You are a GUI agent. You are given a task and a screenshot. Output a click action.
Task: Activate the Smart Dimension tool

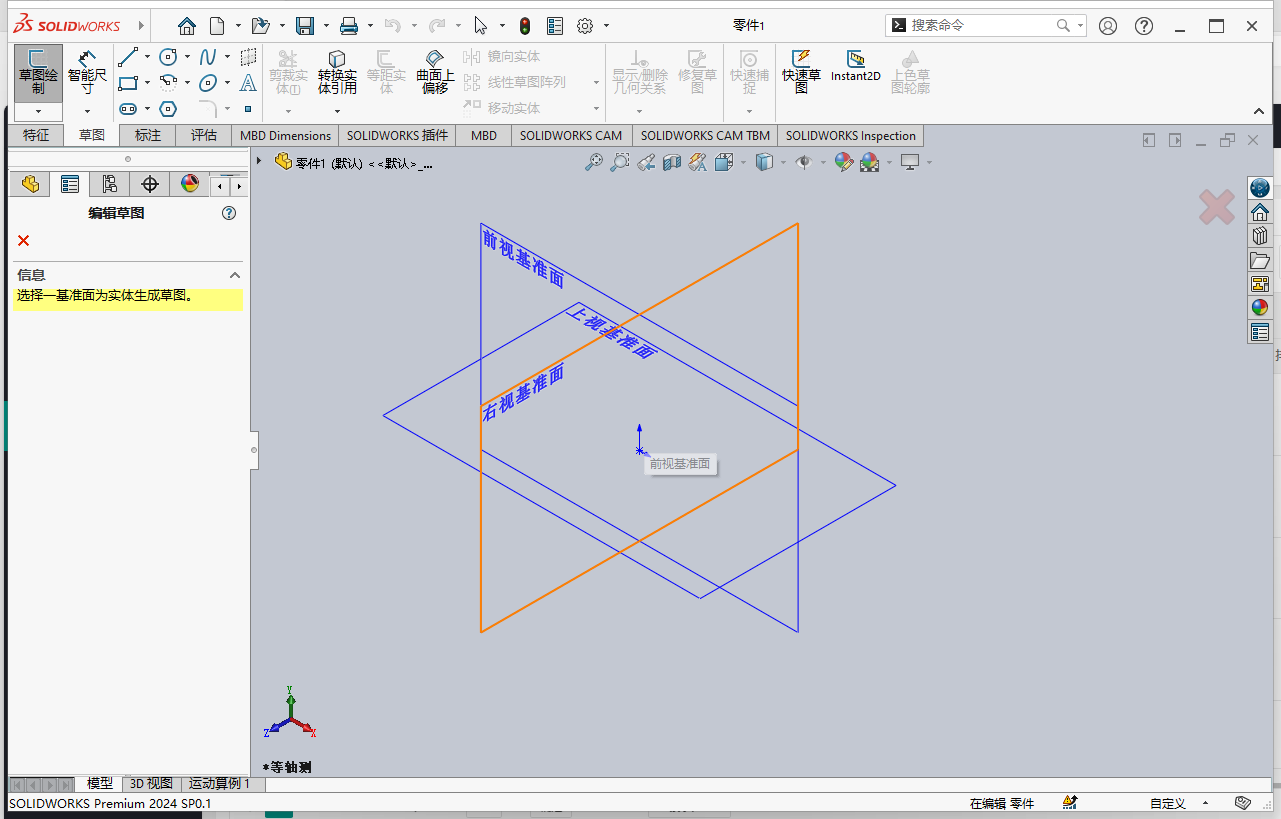pos(87,70)
